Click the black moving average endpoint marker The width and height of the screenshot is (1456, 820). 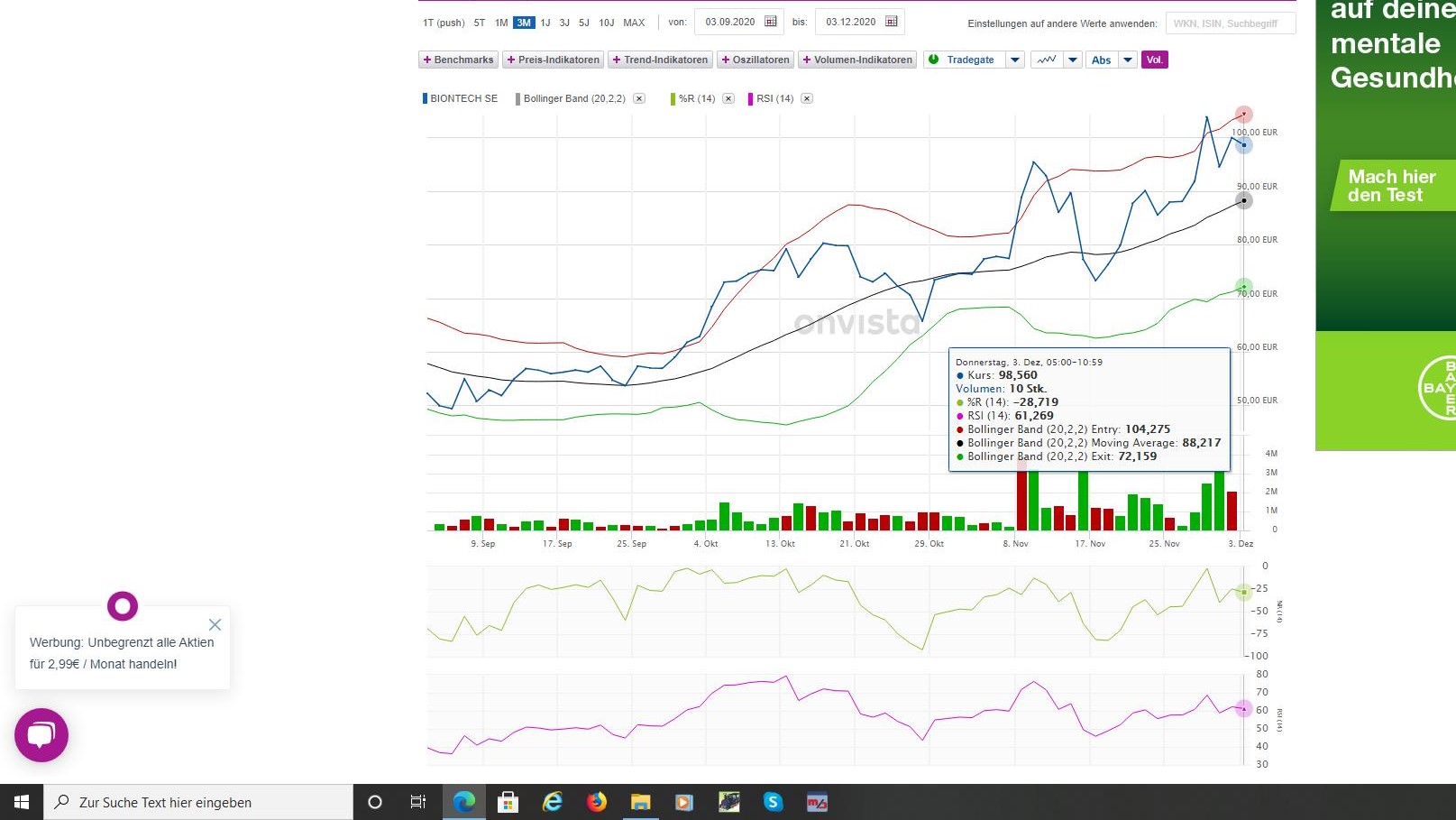tap(1244, 200)
